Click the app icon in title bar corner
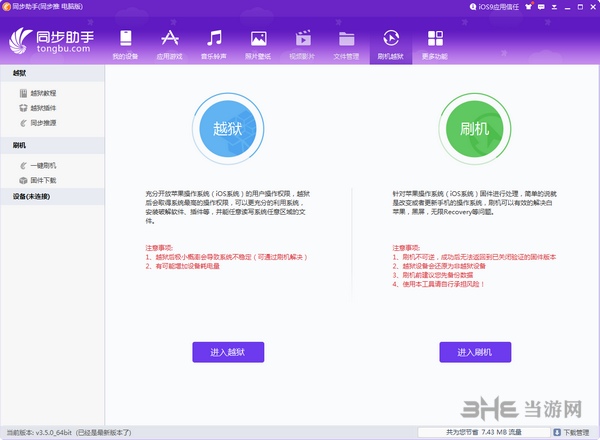Viewport: 600px width, 440px height. 6,7
